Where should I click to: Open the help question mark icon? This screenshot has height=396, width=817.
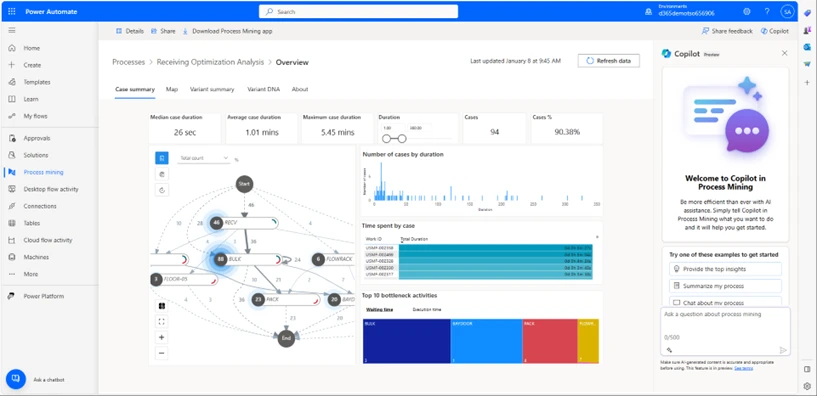pos(767,11)
